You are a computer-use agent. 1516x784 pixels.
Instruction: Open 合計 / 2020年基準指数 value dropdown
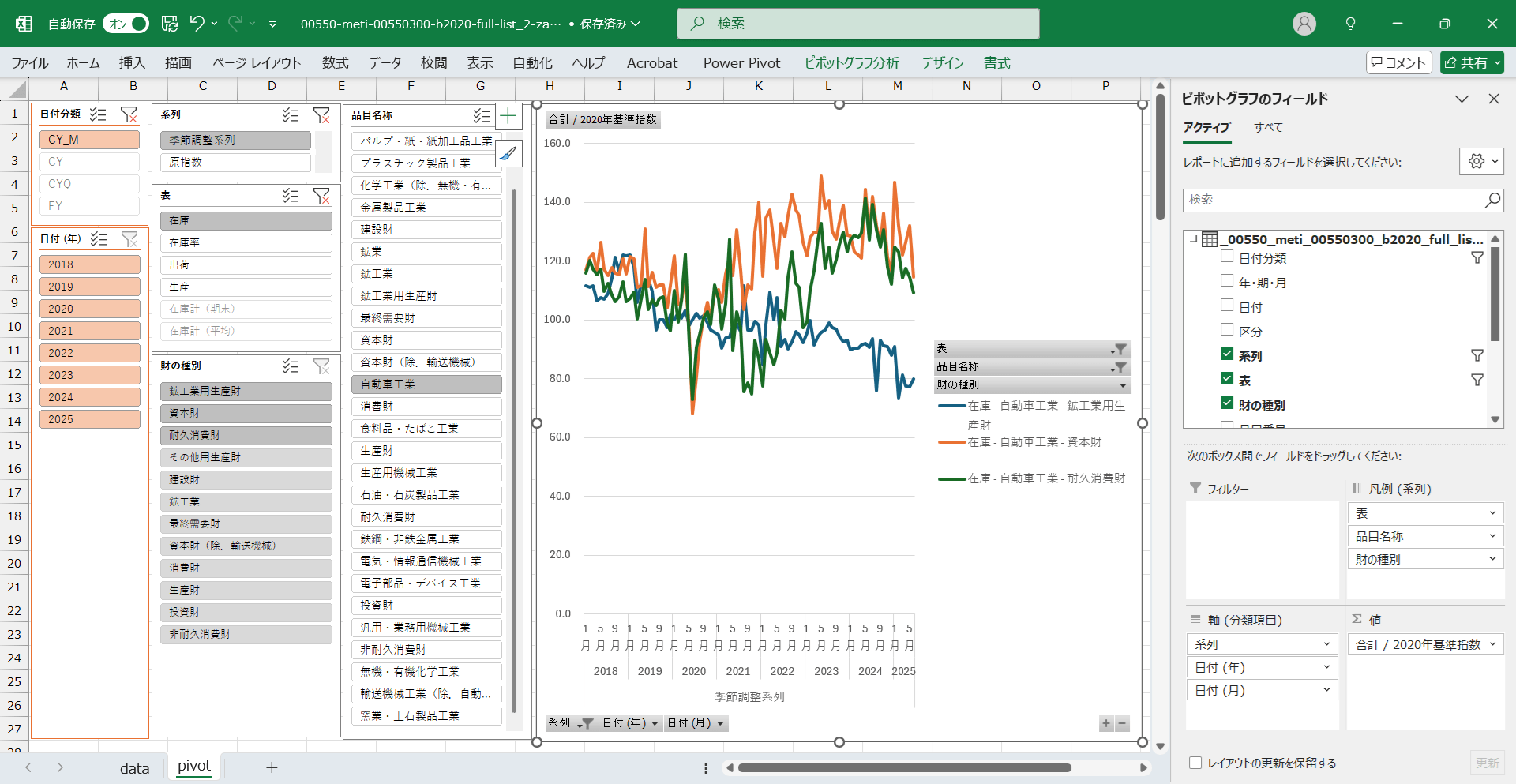pos(1492,645)
